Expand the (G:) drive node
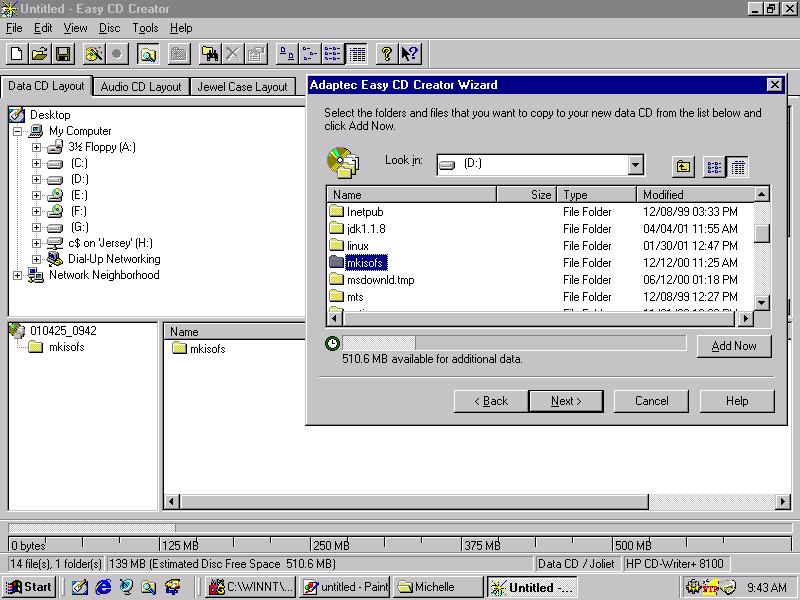Image resolution: width=800 pixels, height=600 pixels. 36,227
